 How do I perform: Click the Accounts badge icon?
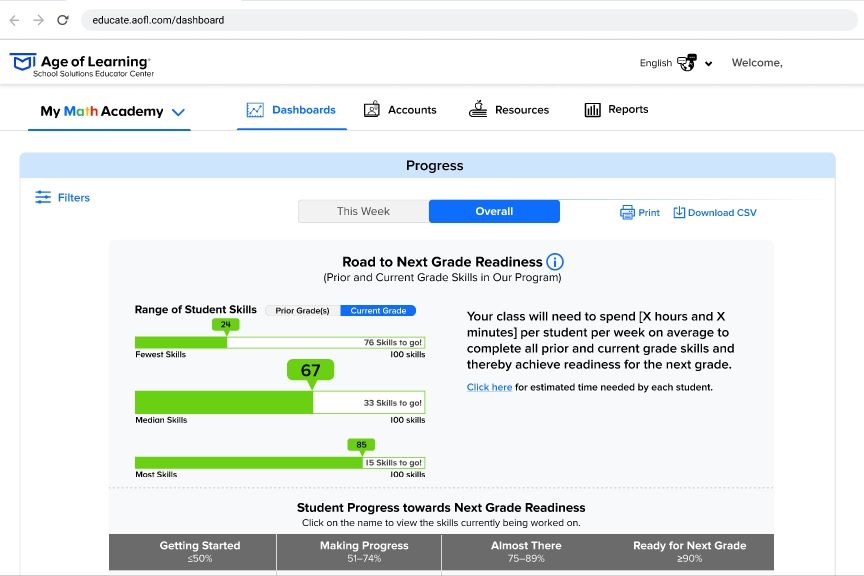coord(371,109)
